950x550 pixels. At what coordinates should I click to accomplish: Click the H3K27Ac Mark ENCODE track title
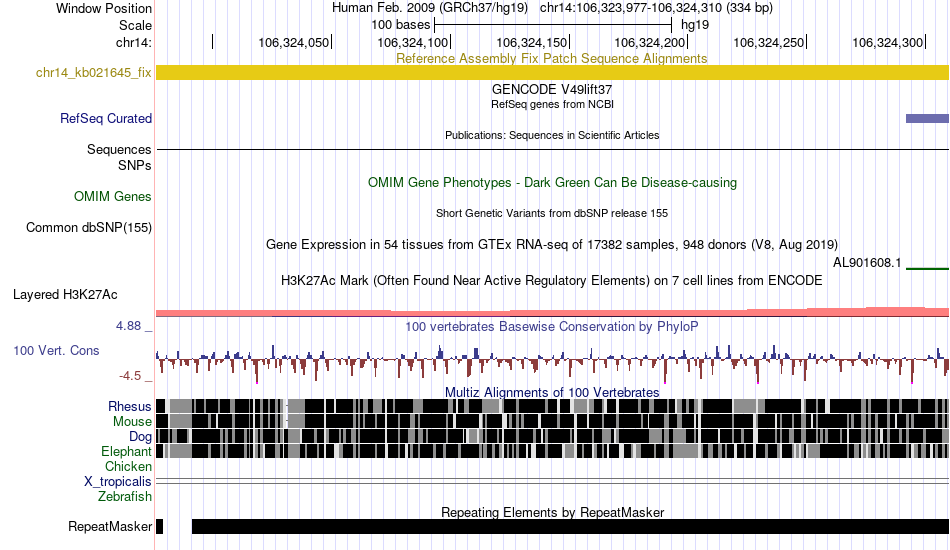click(x=551, y=280)
